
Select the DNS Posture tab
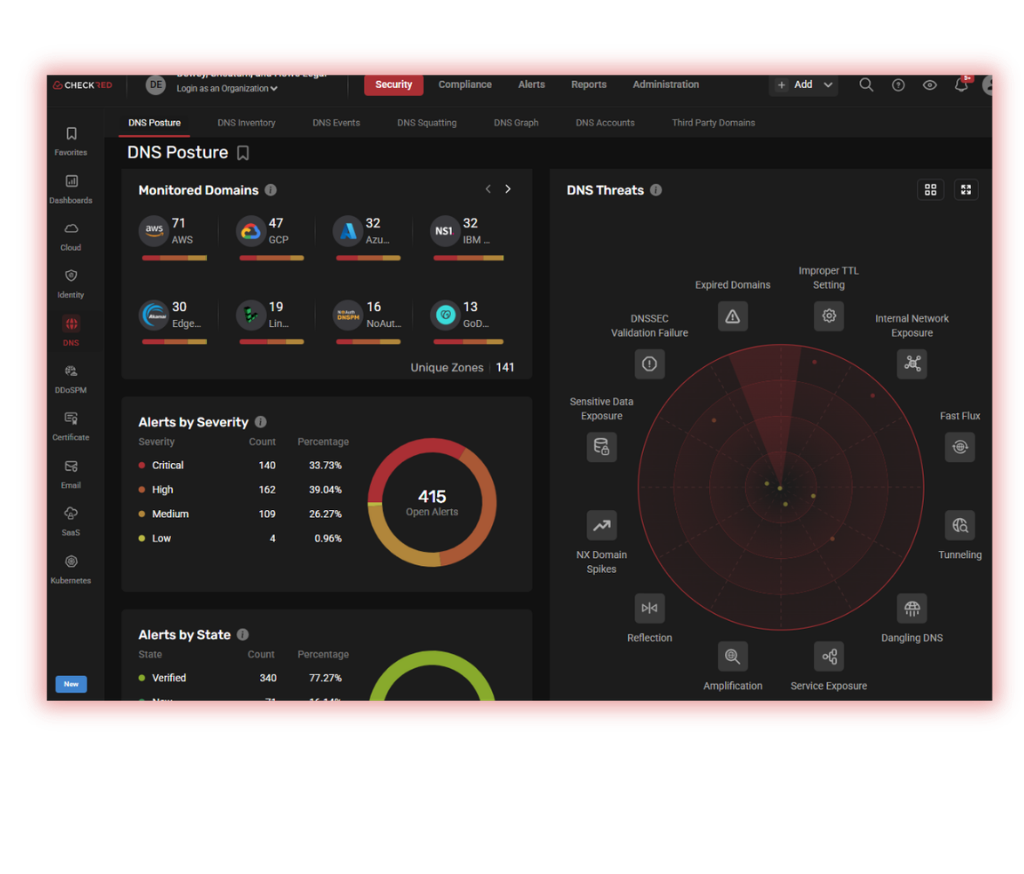(x=154, y=123)
